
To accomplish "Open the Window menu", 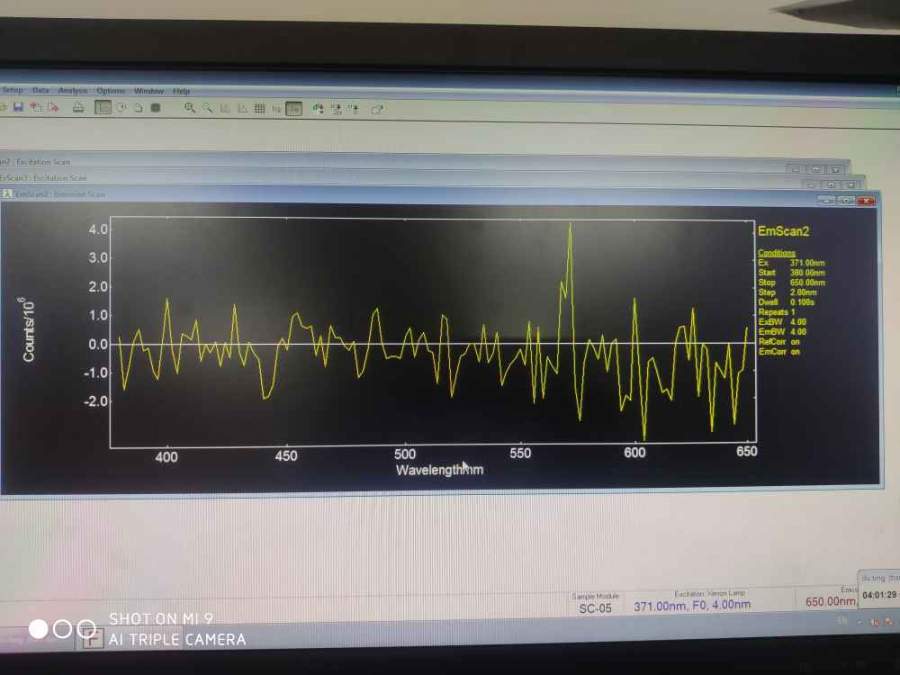I will (149, 91).
